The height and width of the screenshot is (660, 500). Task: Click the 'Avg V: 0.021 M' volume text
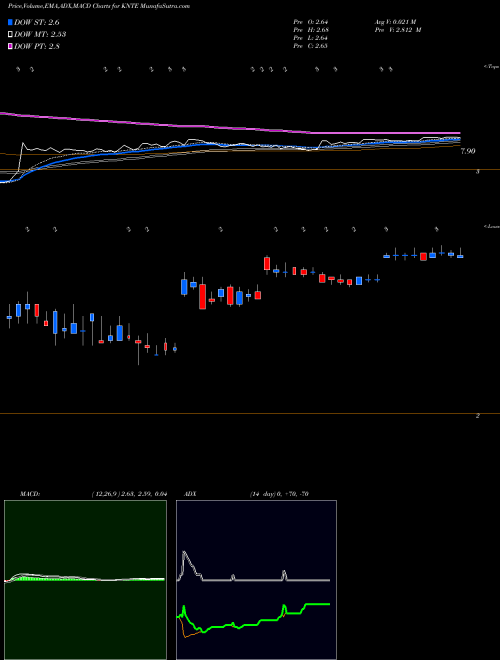[x=395, y=21]
